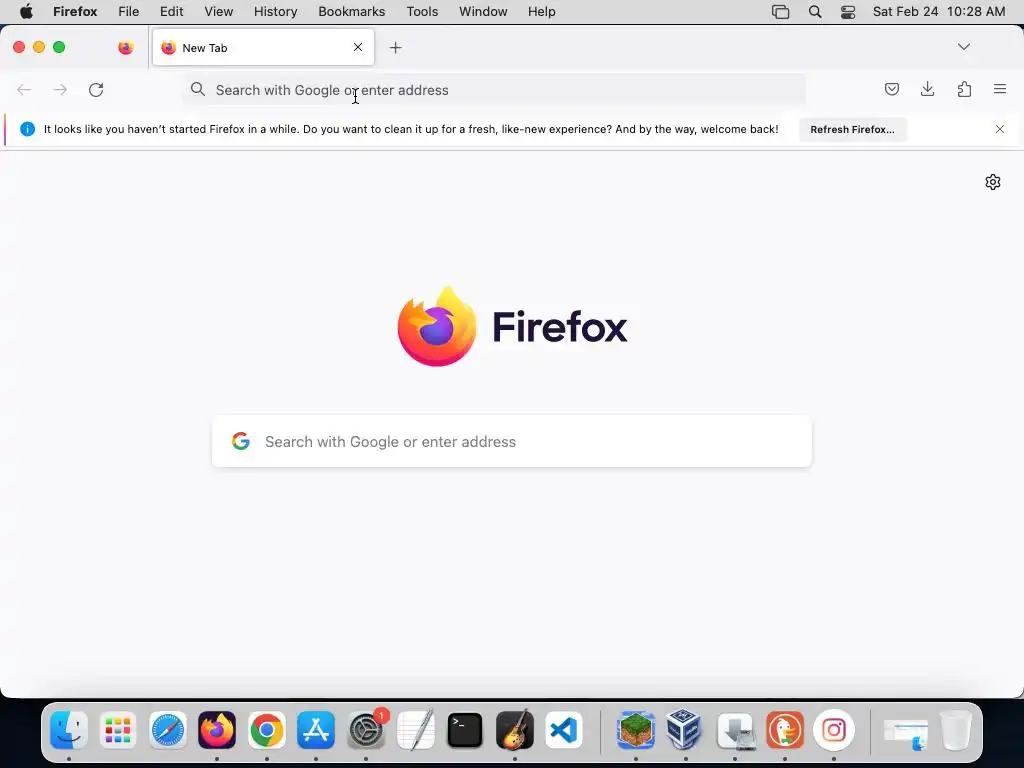The width and height of the screenshot is (1024, 768).
Task: Click the screen mirroring menu bar icon
Action: 780,12
